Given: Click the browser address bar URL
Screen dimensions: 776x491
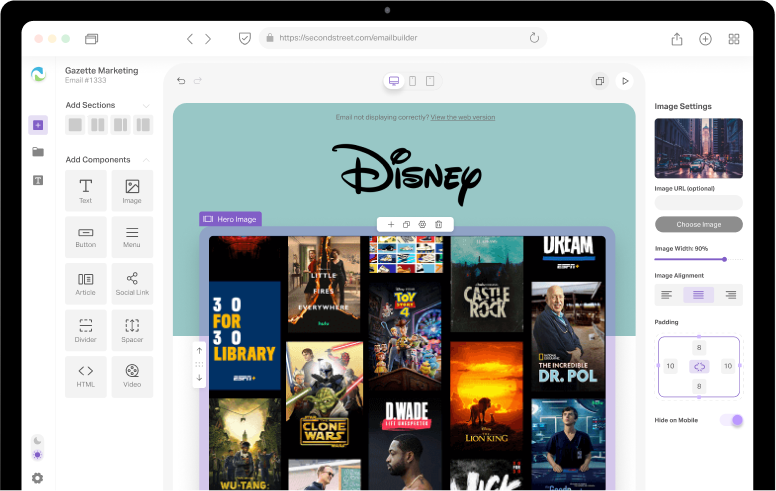Looking at the screenshot, I should click(x=348, y=38).
